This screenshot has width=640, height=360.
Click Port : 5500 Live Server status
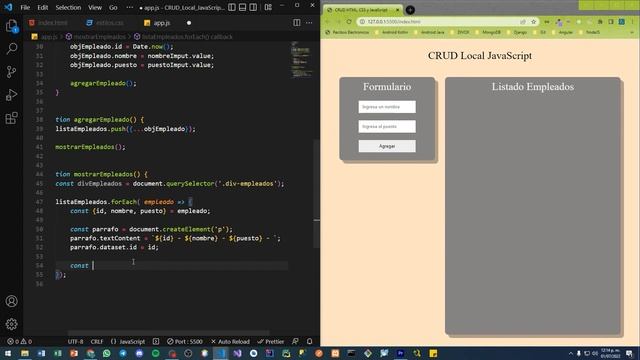click(184, 341)
